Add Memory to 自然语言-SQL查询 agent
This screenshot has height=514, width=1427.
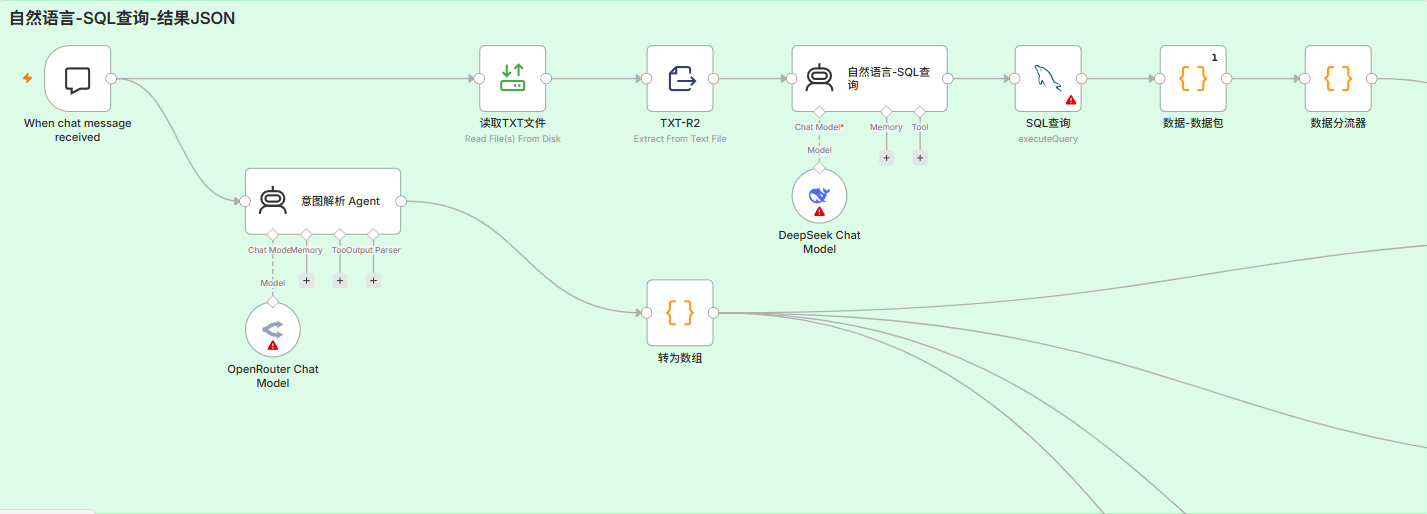(886, 157)
